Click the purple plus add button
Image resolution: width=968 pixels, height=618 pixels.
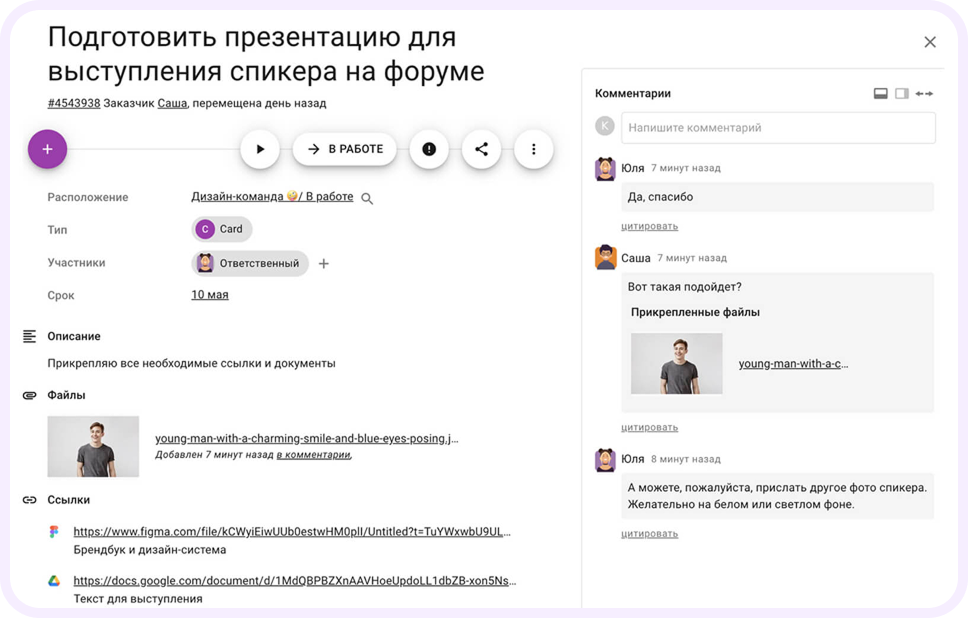tap(48, 149)
